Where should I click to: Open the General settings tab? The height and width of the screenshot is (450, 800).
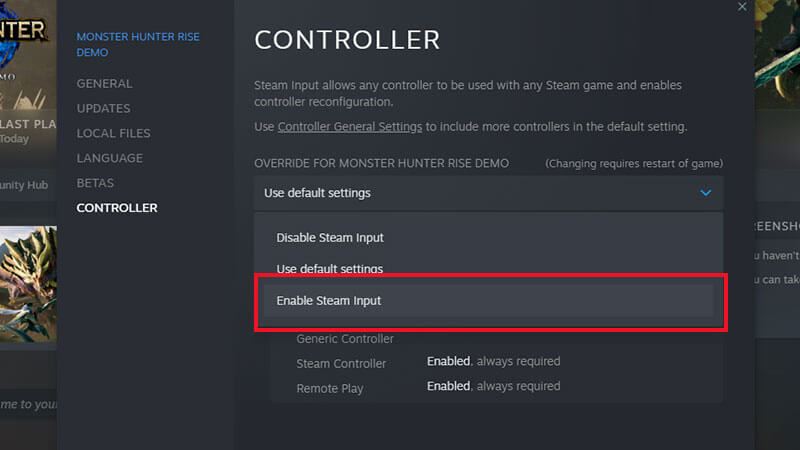pos(104,83)
